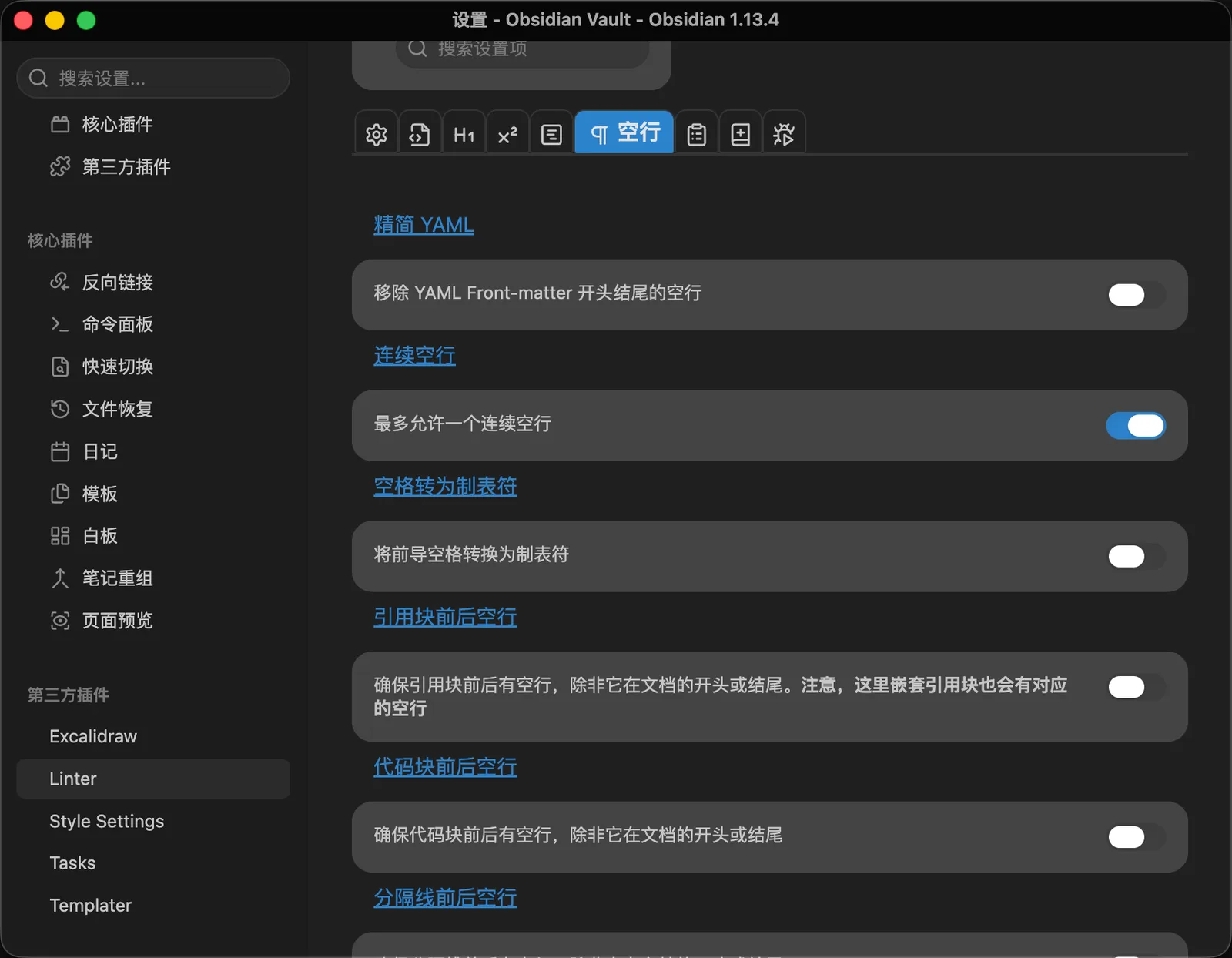Open the 第三方插件 entry with puzzle icon
This screenshot has width=1232, height=958.
(x=153, y=166)
